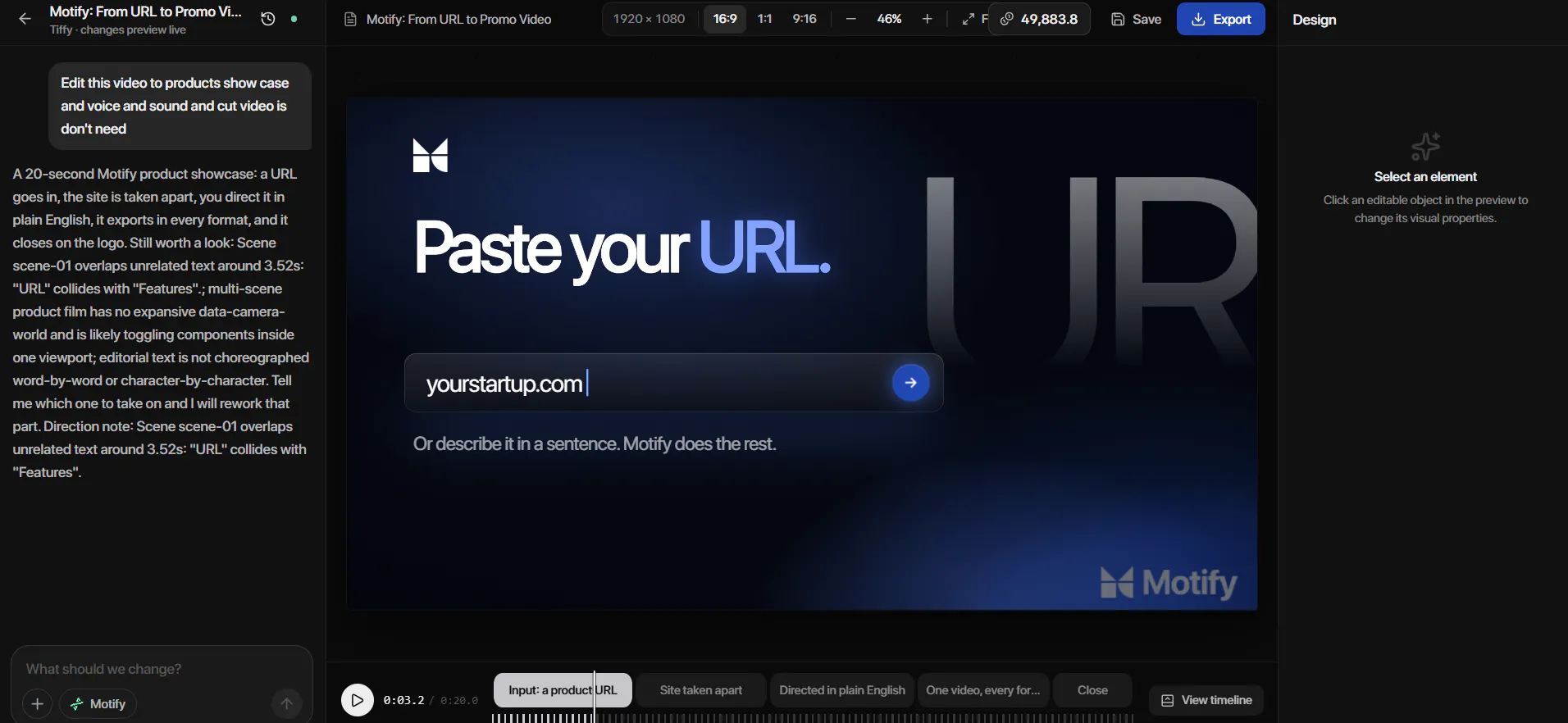Open View timeline

(1206, 700)
